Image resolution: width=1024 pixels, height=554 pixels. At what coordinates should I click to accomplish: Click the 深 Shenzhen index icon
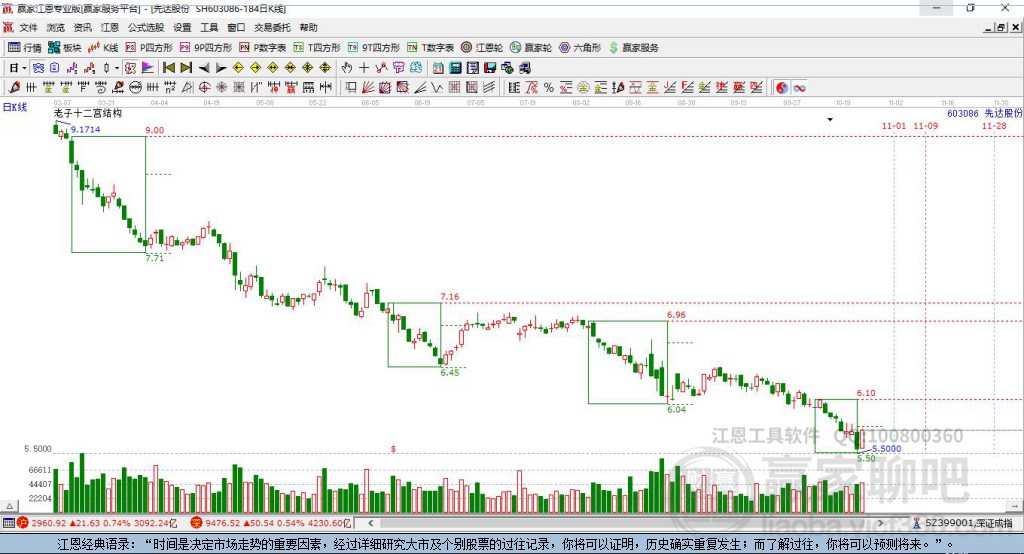click(197, 523)
